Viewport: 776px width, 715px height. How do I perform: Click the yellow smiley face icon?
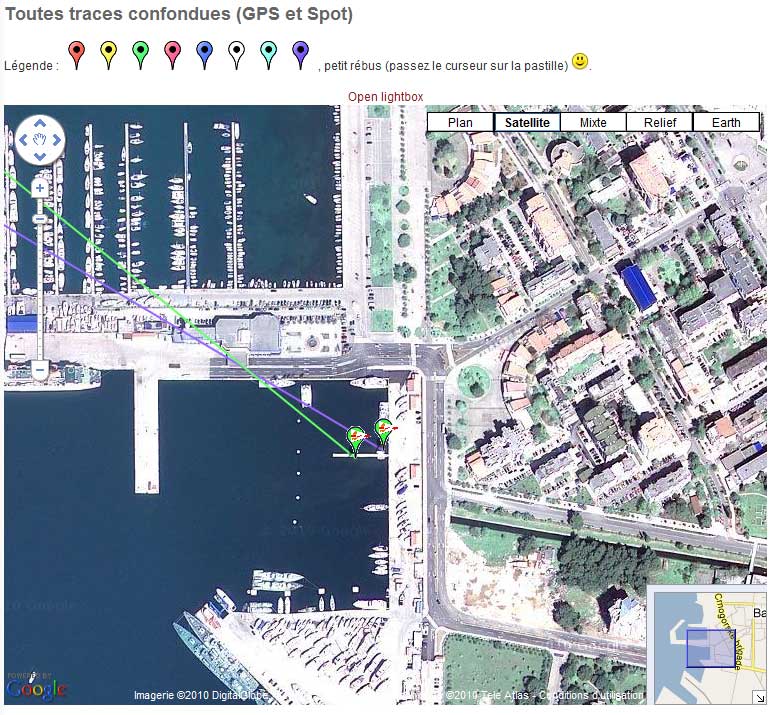[579, 62]
